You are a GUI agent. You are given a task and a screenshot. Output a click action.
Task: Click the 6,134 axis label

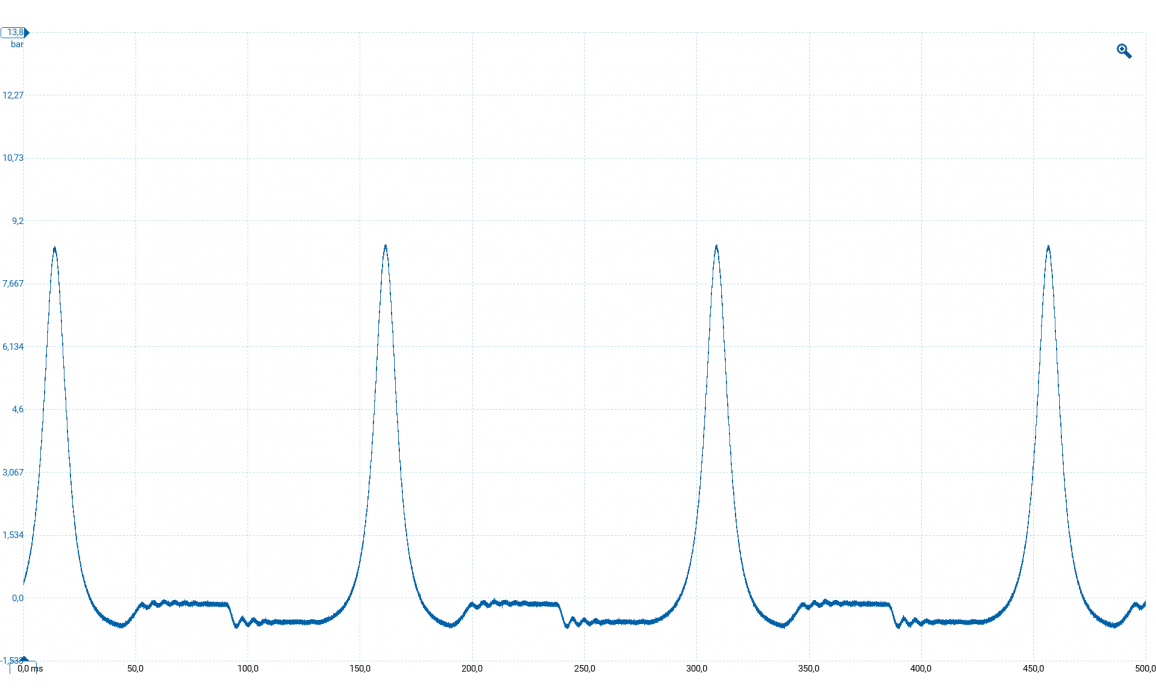pos(14,346)
